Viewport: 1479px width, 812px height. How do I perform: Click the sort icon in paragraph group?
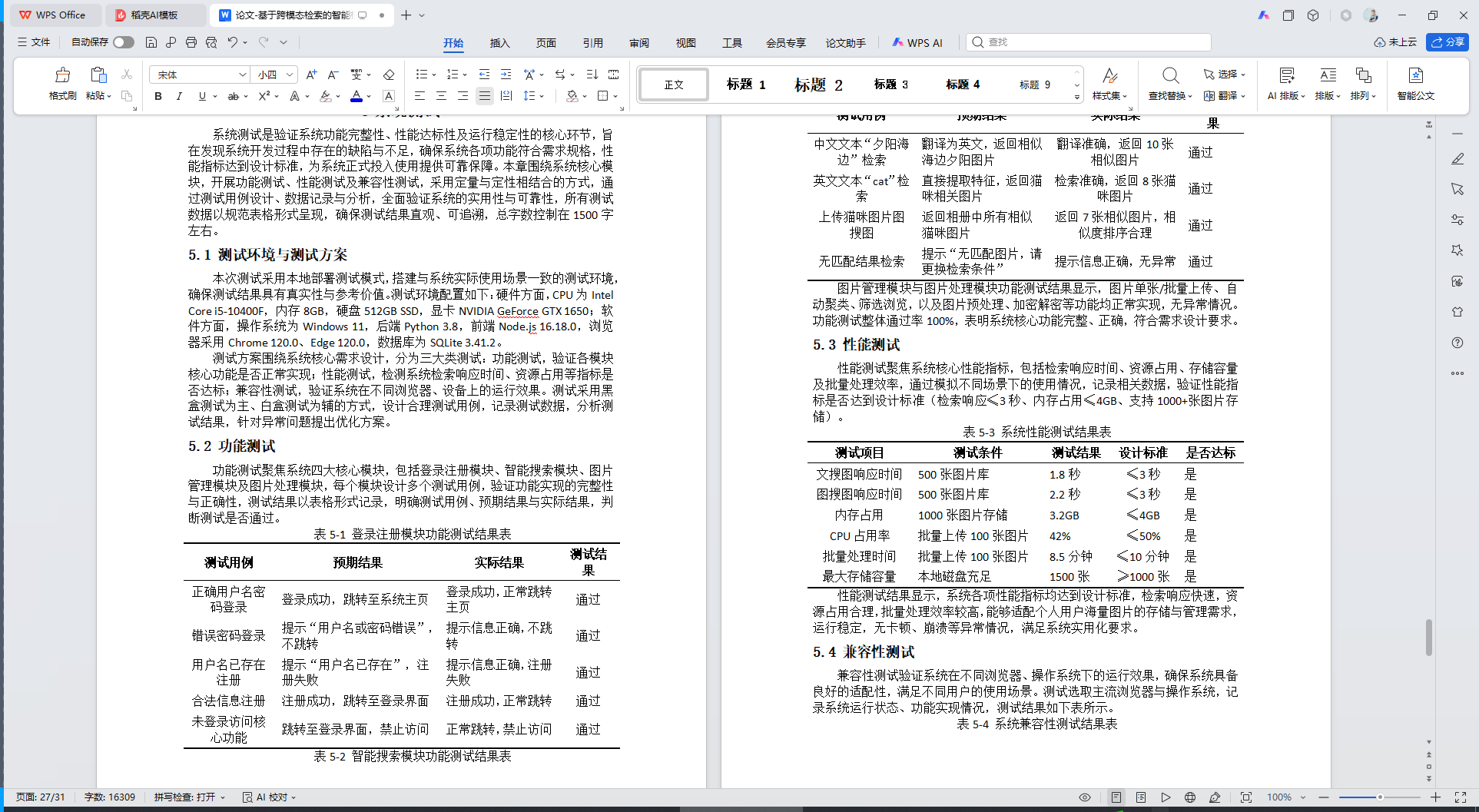[x=592, y=75]
